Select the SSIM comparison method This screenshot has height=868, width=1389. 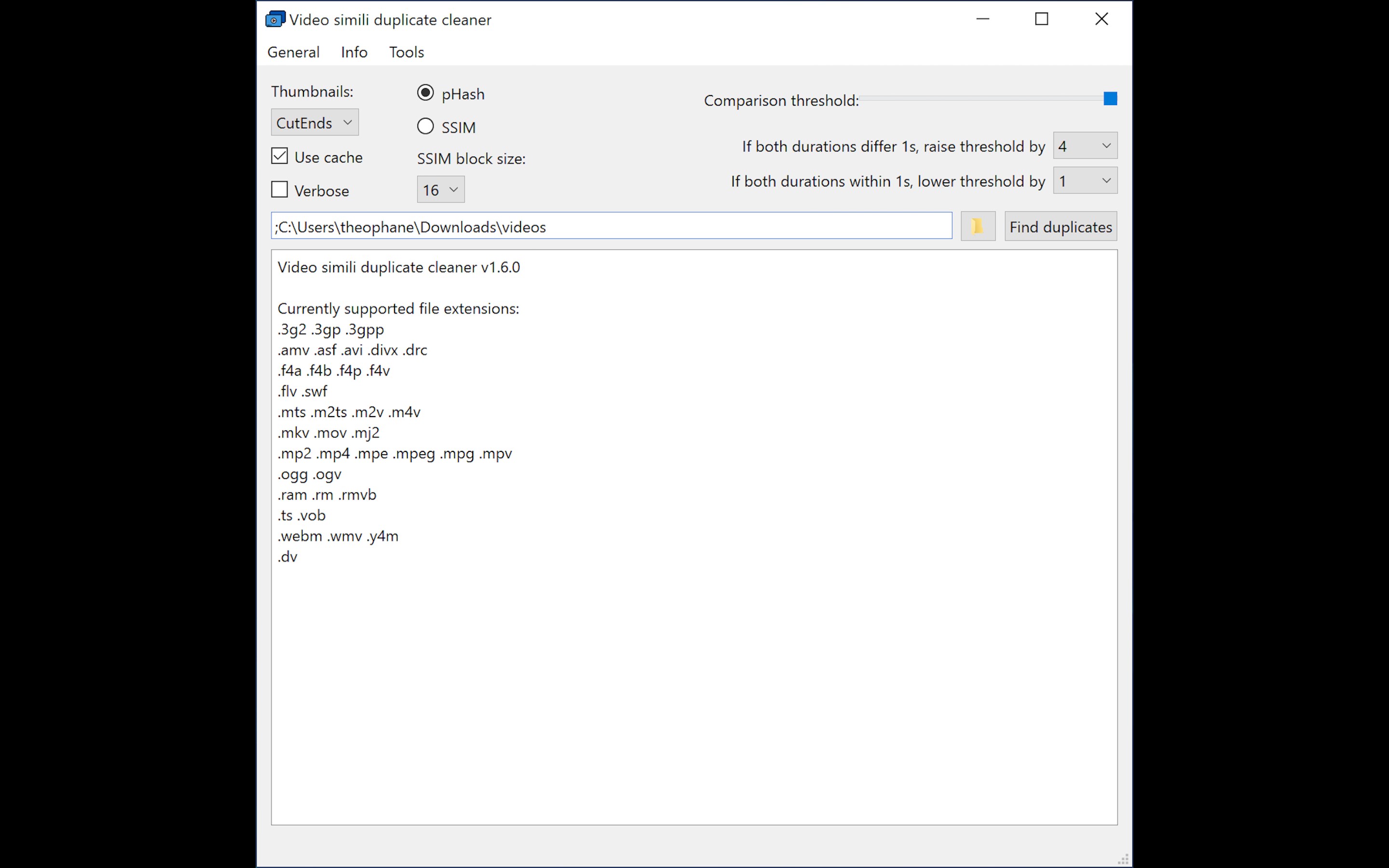tap(425, 126)
